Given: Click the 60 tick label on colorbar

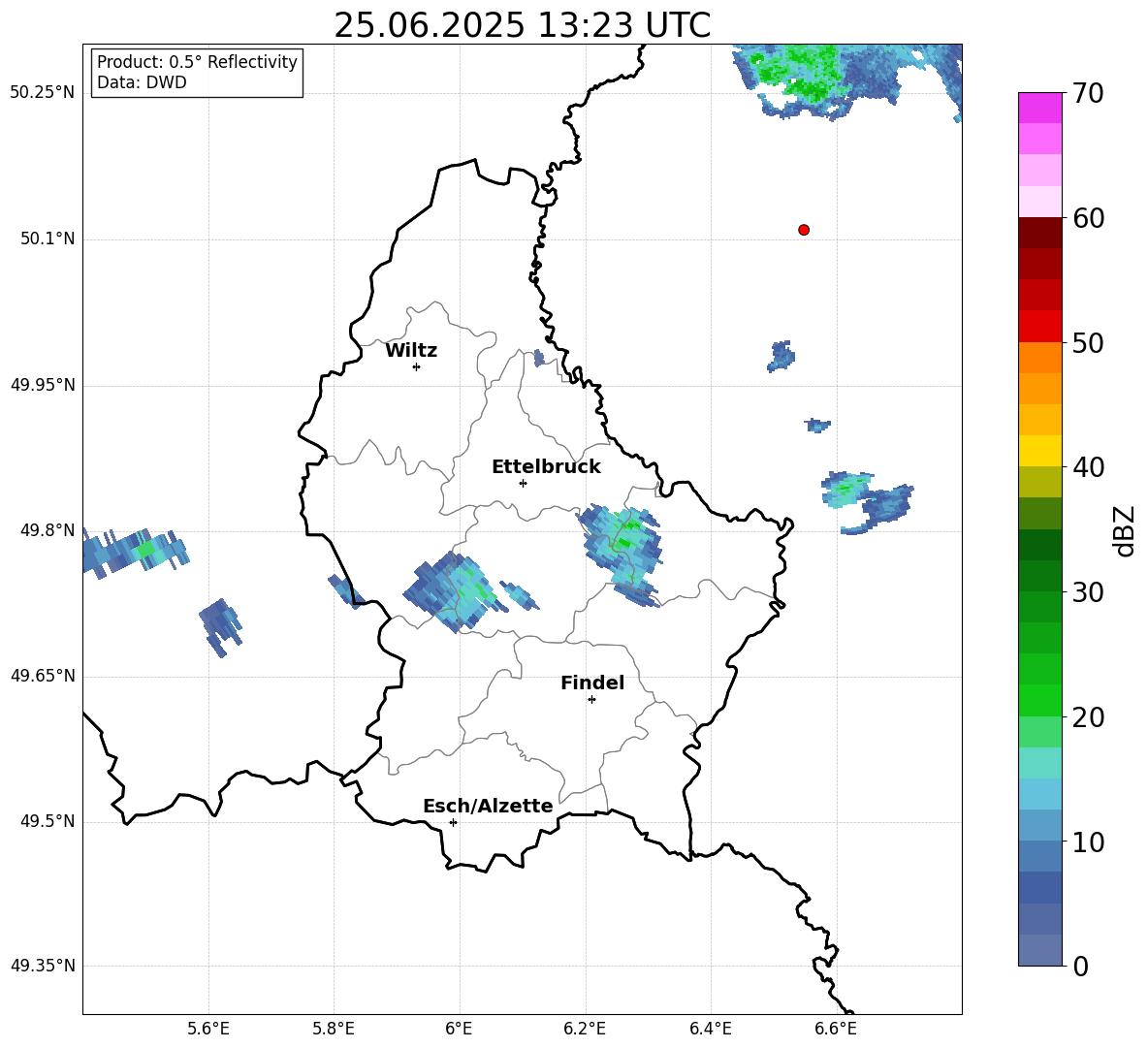Looking at the screenshot, I should [1088, 218].
